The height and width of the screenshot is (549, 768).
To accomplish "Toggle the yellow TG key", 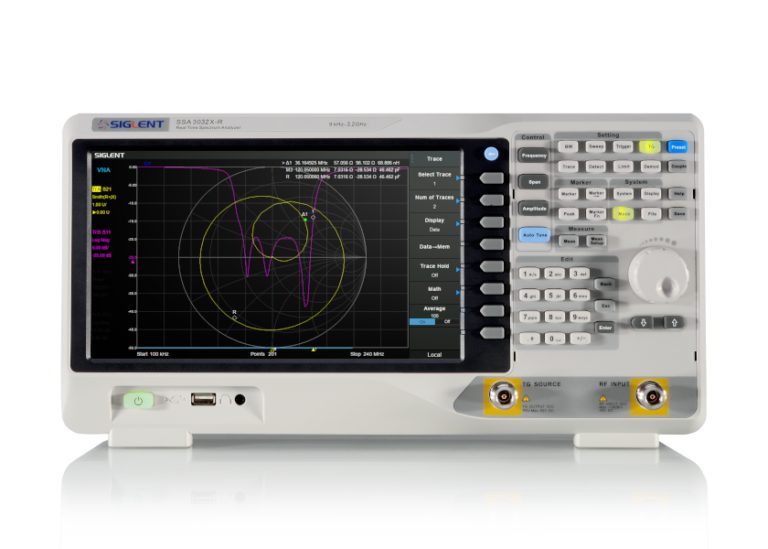I will (x=651, y=146).
